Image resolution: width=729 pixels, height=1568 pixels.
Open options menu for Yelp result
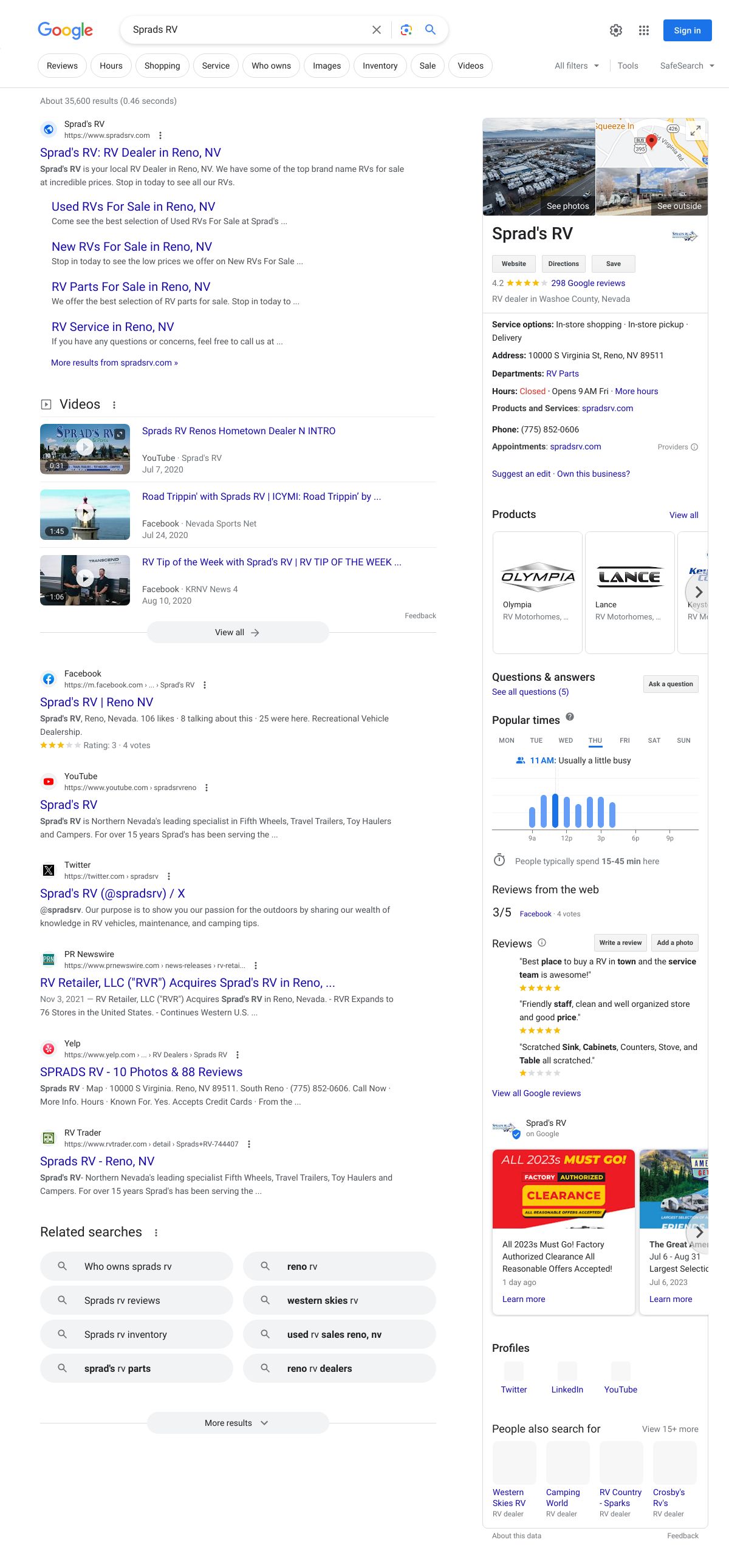pos(238,1055)
